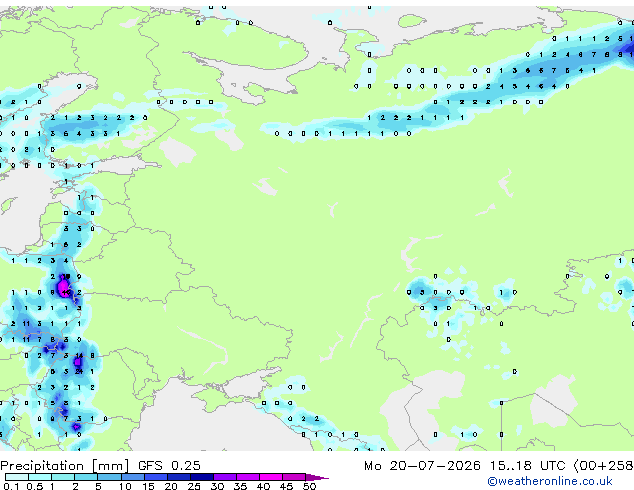This screenshot has width=634, height=490.
Task: Click the 0.5–1 mm legend color swatch
Action: (x=40, y=477)
